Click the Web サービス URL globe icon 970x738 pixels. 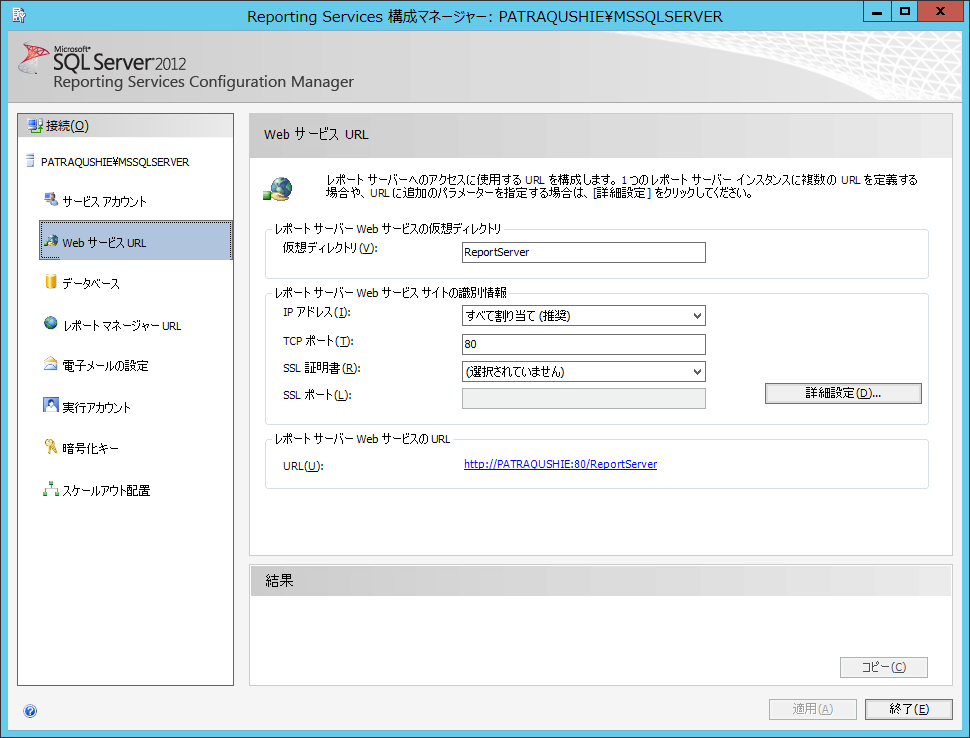click(x=51, y=241)
